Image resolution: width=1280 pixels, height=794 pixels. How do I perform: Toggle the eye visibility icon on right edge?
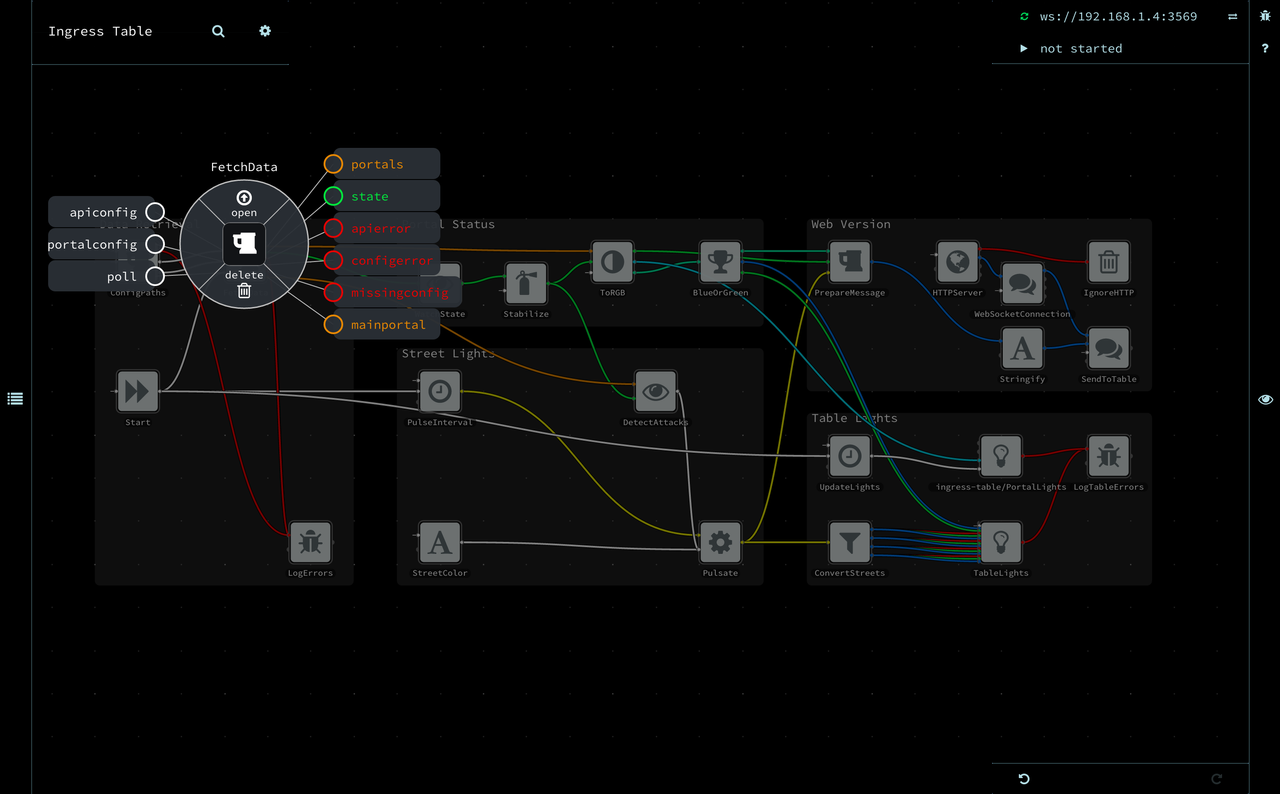(1265, 399)
